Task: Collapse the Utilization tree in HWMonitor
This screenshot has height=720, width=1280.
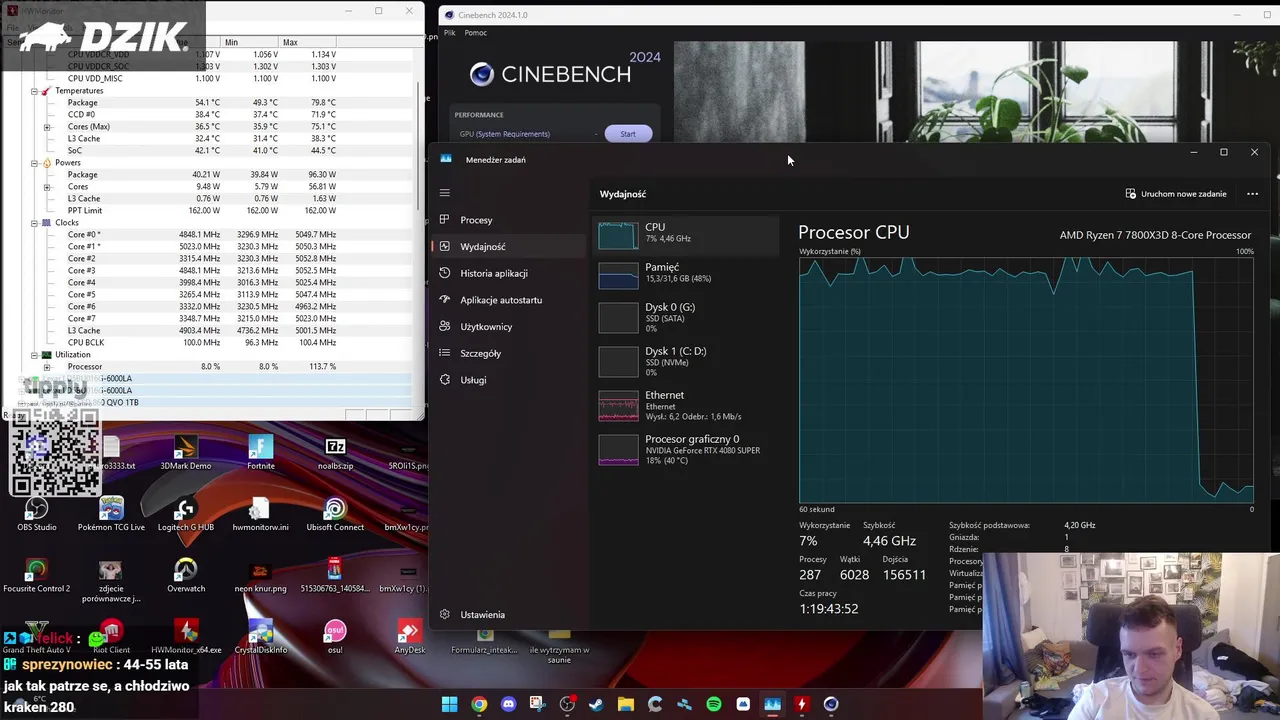Action: 34,355
